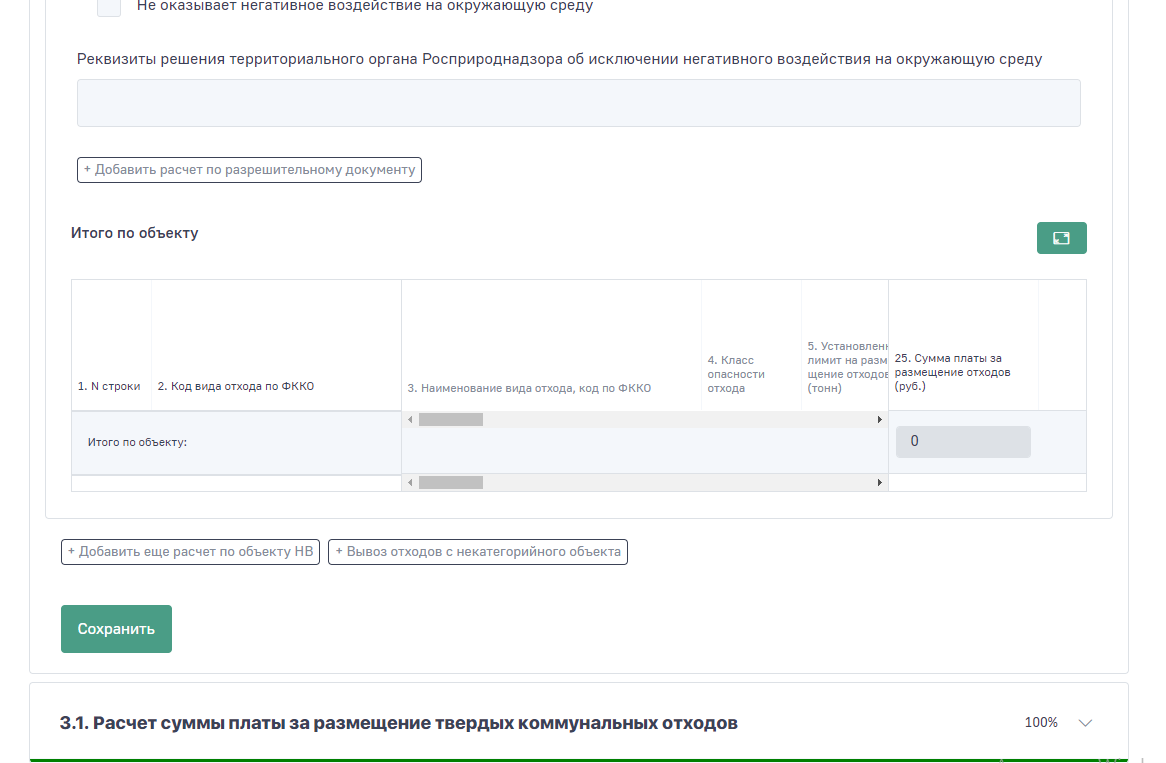Click left arrow of upper table scrollbar
This screenshot has width=1166, height=763.
(409, 420)
